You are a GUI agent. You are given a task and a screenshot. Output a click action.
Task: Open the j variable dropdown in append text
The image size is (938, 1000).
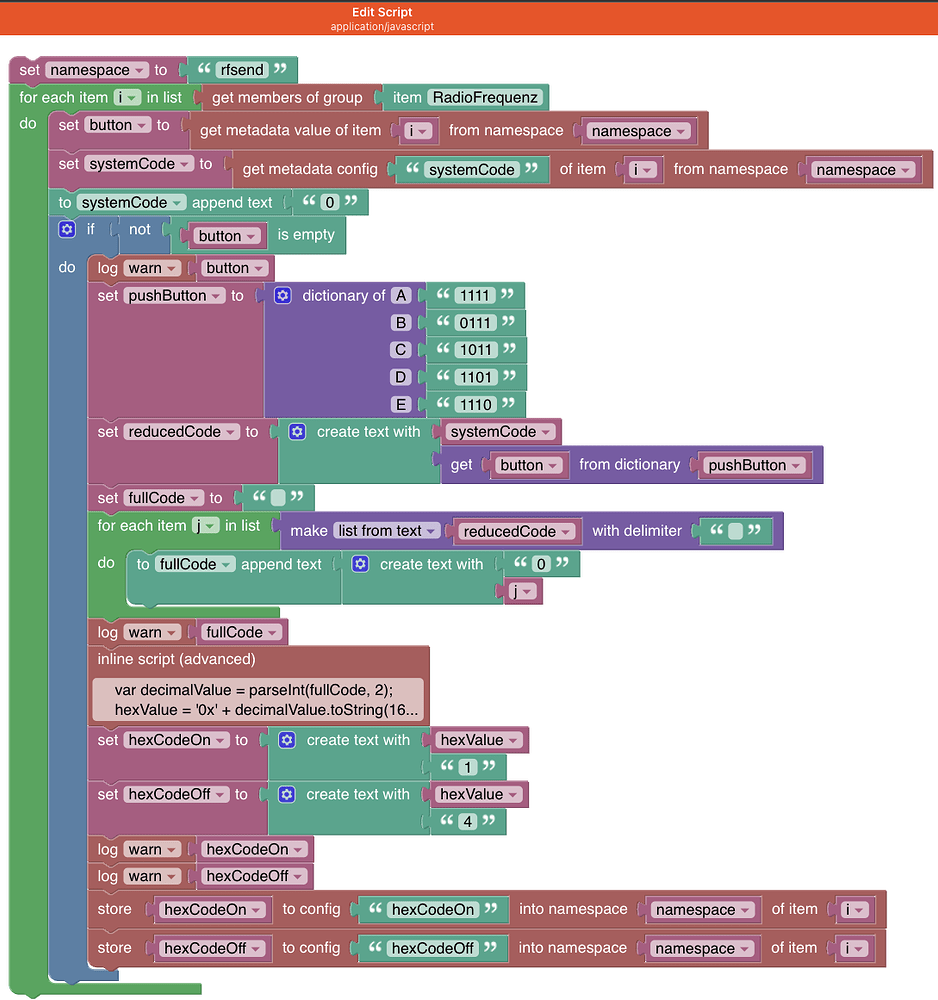coord(521,591)
